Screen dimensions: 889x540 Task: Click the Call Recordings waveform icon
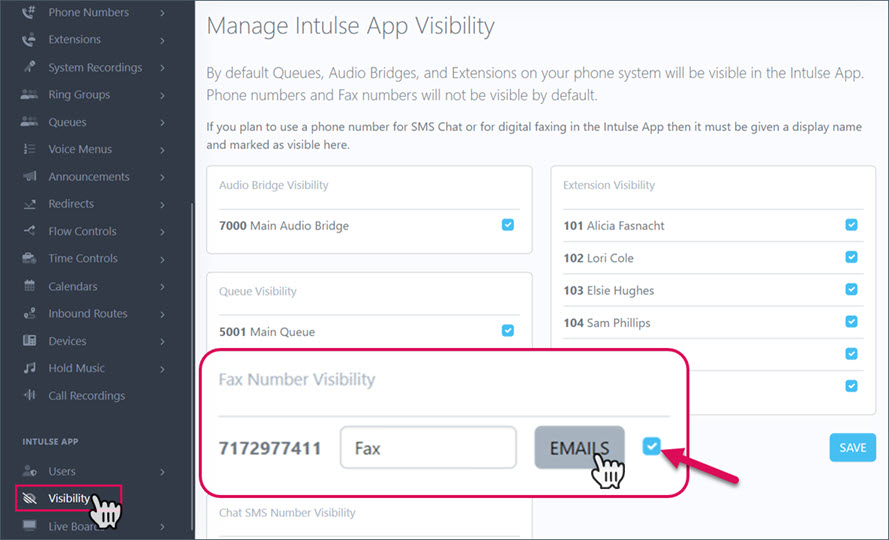(29, 395)
